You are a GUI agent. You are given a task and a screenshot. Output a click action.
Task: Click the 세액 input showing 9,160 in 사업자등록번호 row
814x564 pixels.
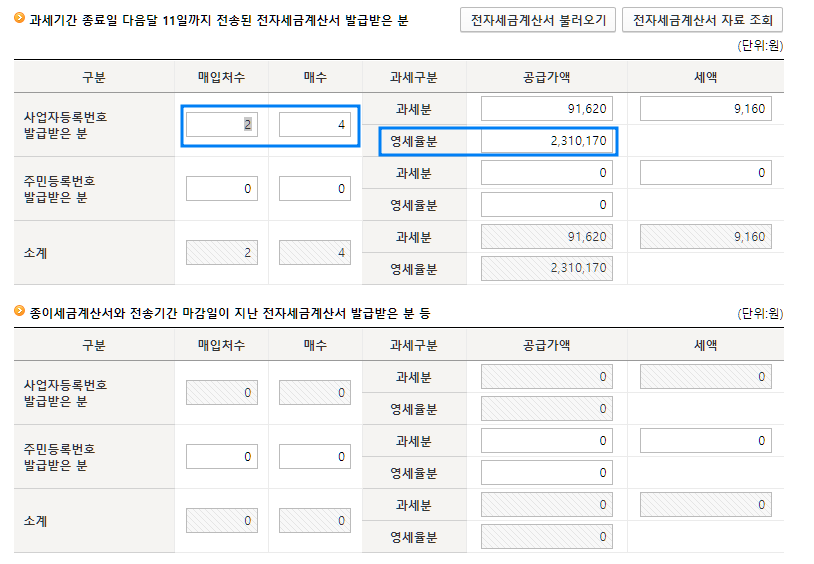[x=705, y=109]
